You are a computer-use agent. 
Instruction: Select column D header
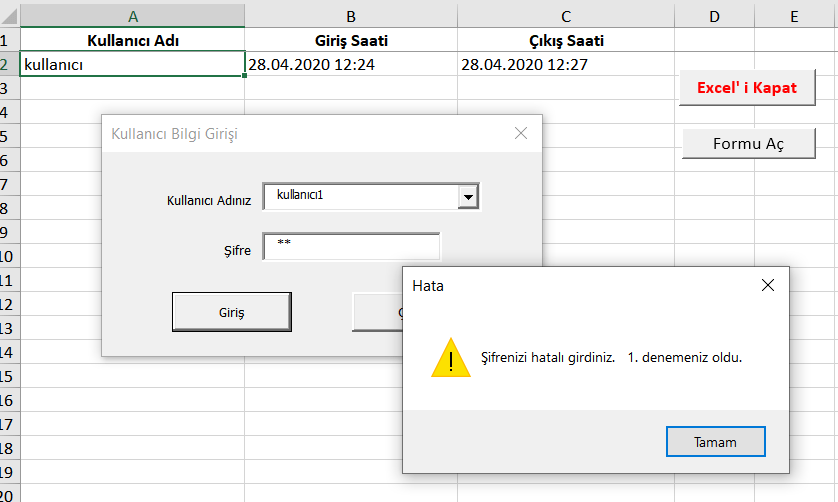coord(714,16)
